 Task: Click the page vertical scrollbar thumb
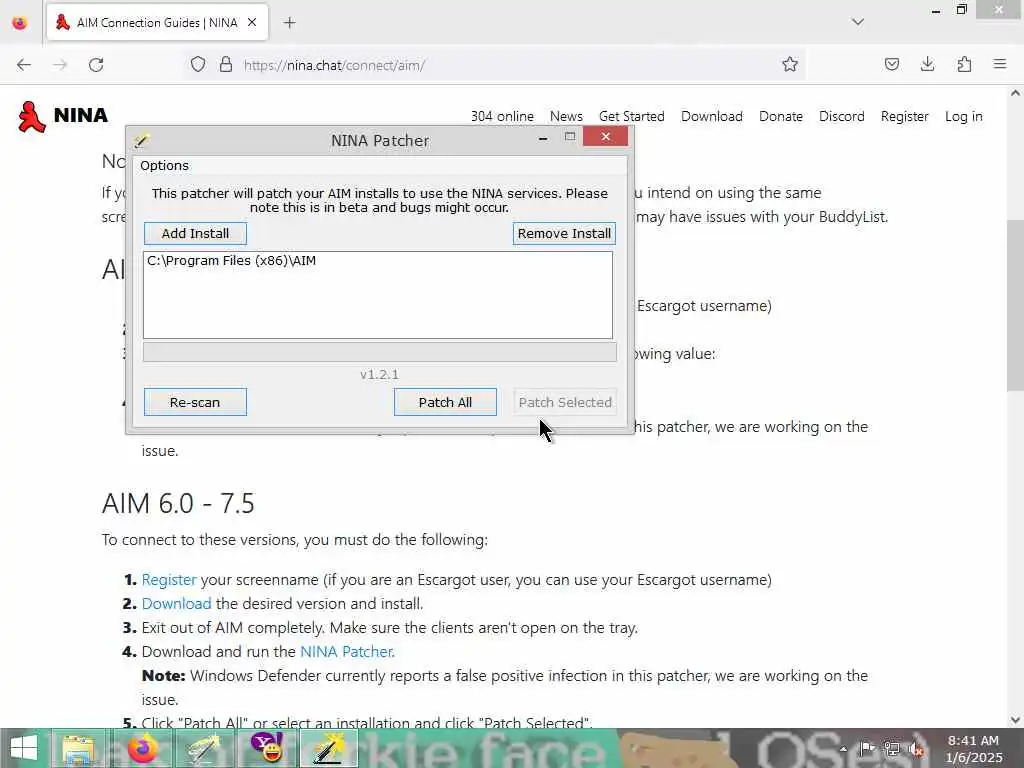pos(1016,306)
